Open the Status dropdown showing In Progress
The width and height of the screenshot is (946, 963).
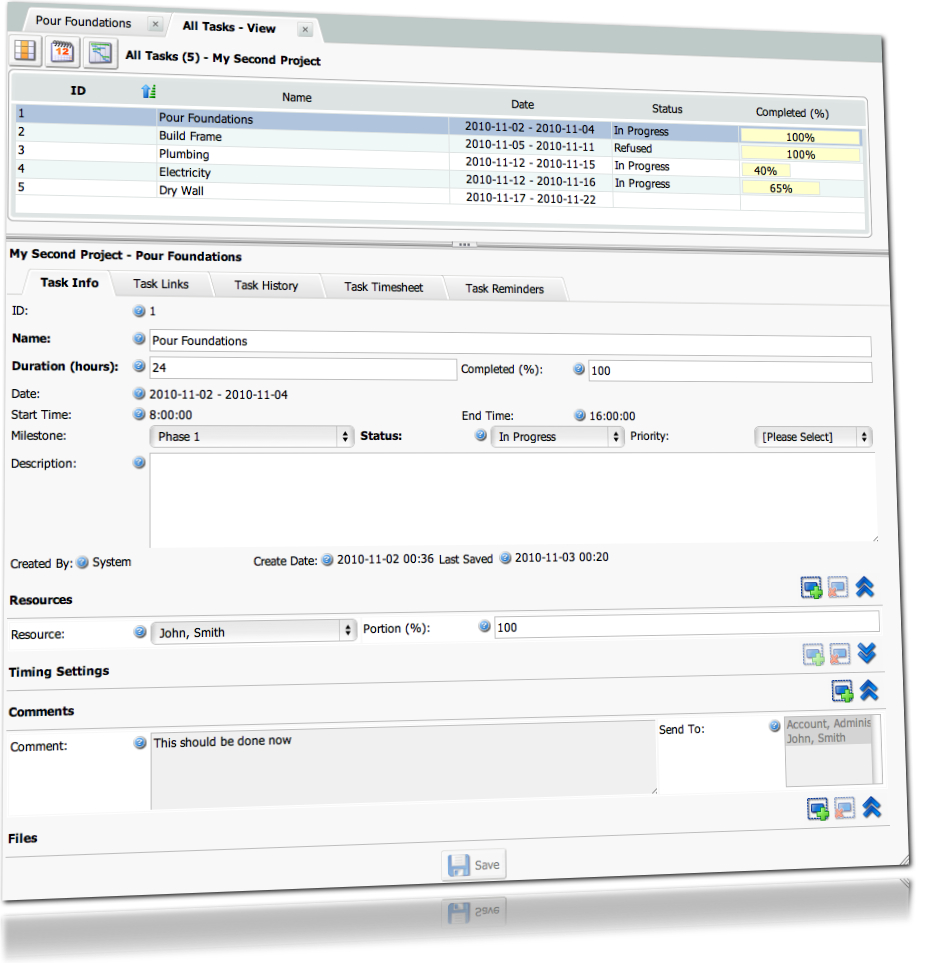tap(558, 437)
